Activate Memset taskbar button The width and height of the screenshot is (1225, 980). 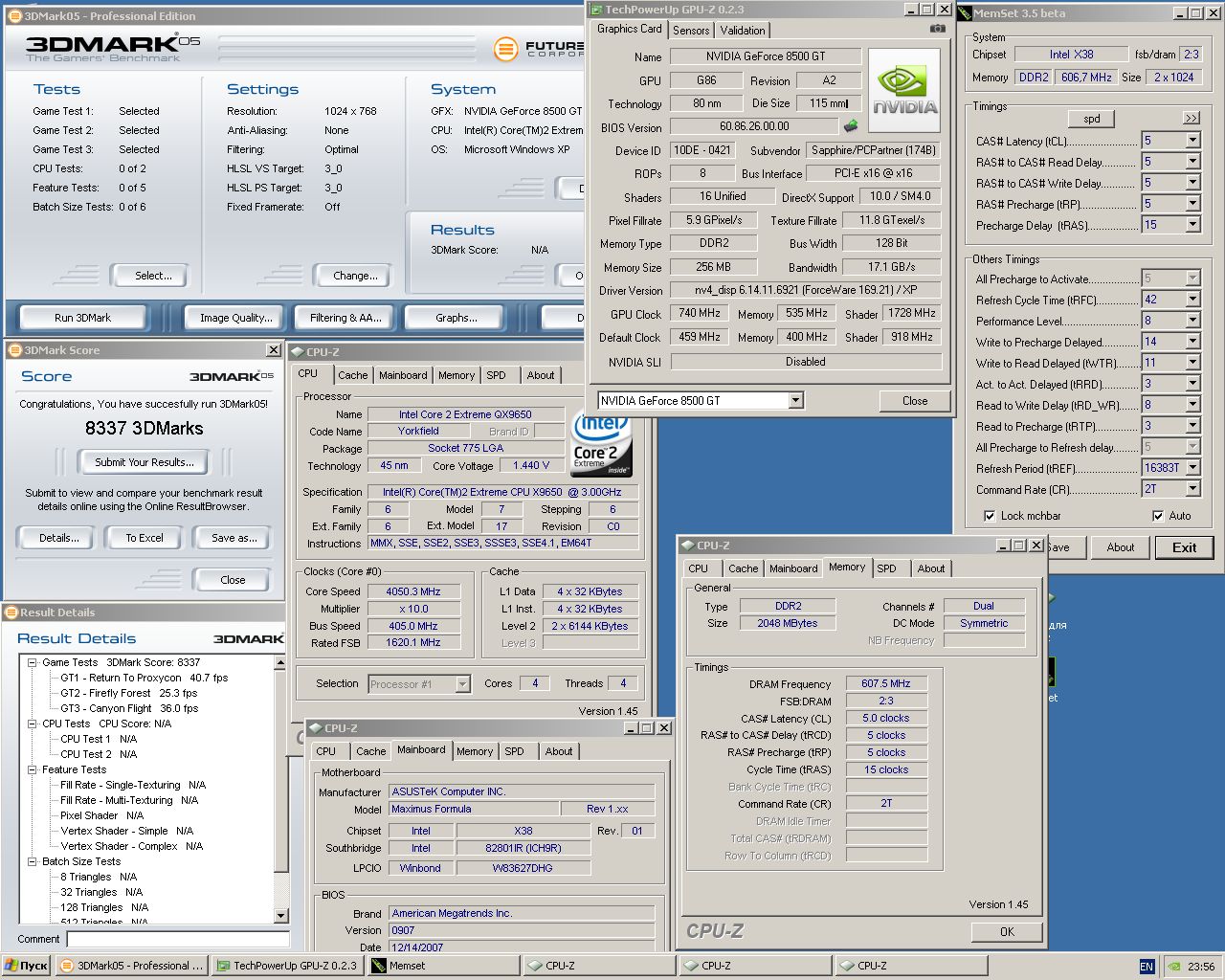(443, 966)
